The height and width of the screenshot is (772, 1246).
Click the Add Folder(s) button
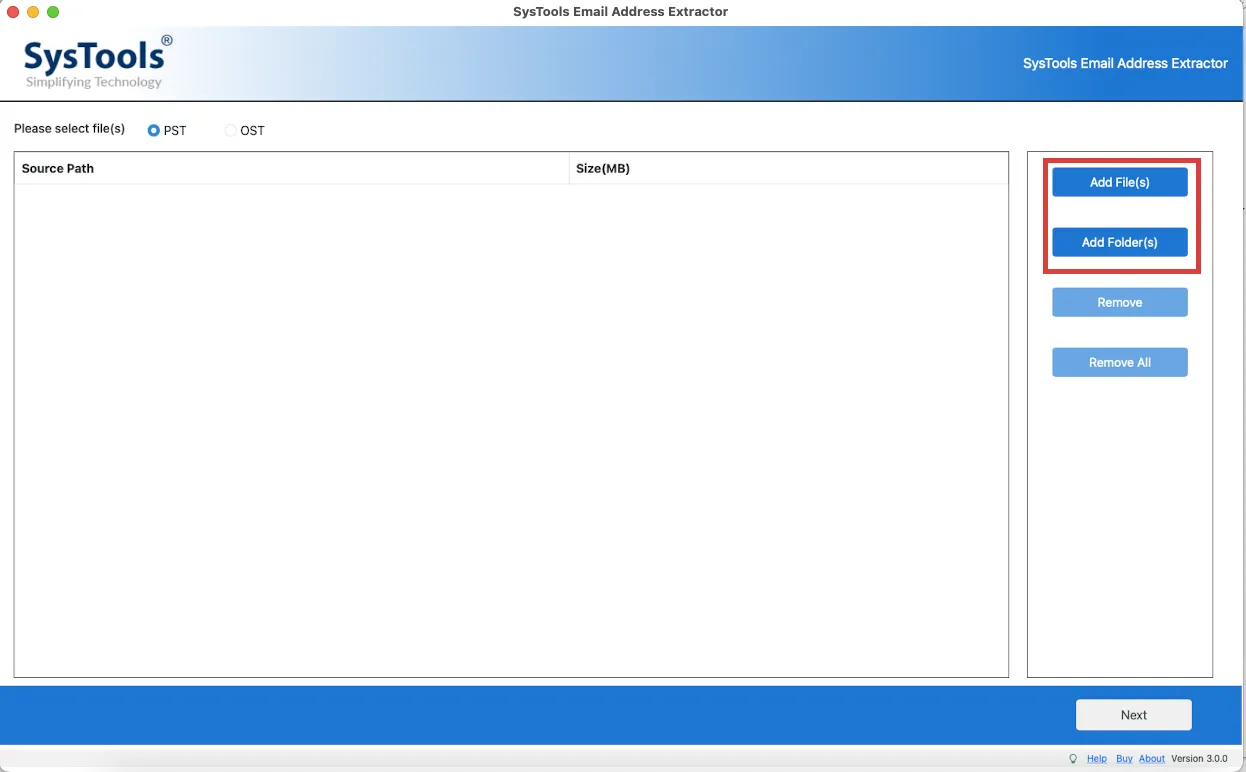(x=1120, y=242)
